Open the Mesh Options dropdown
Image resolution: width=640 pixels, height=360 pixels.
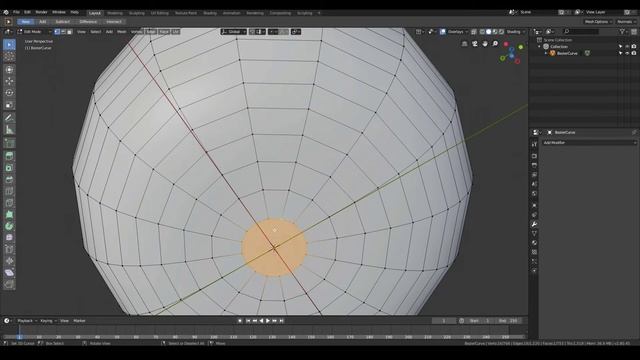pyautogui.click(x=598, y=22)
